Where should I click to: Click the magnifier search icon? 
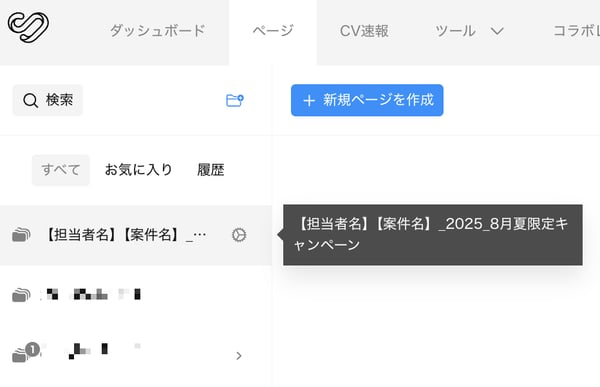click(x=30, y=101)
